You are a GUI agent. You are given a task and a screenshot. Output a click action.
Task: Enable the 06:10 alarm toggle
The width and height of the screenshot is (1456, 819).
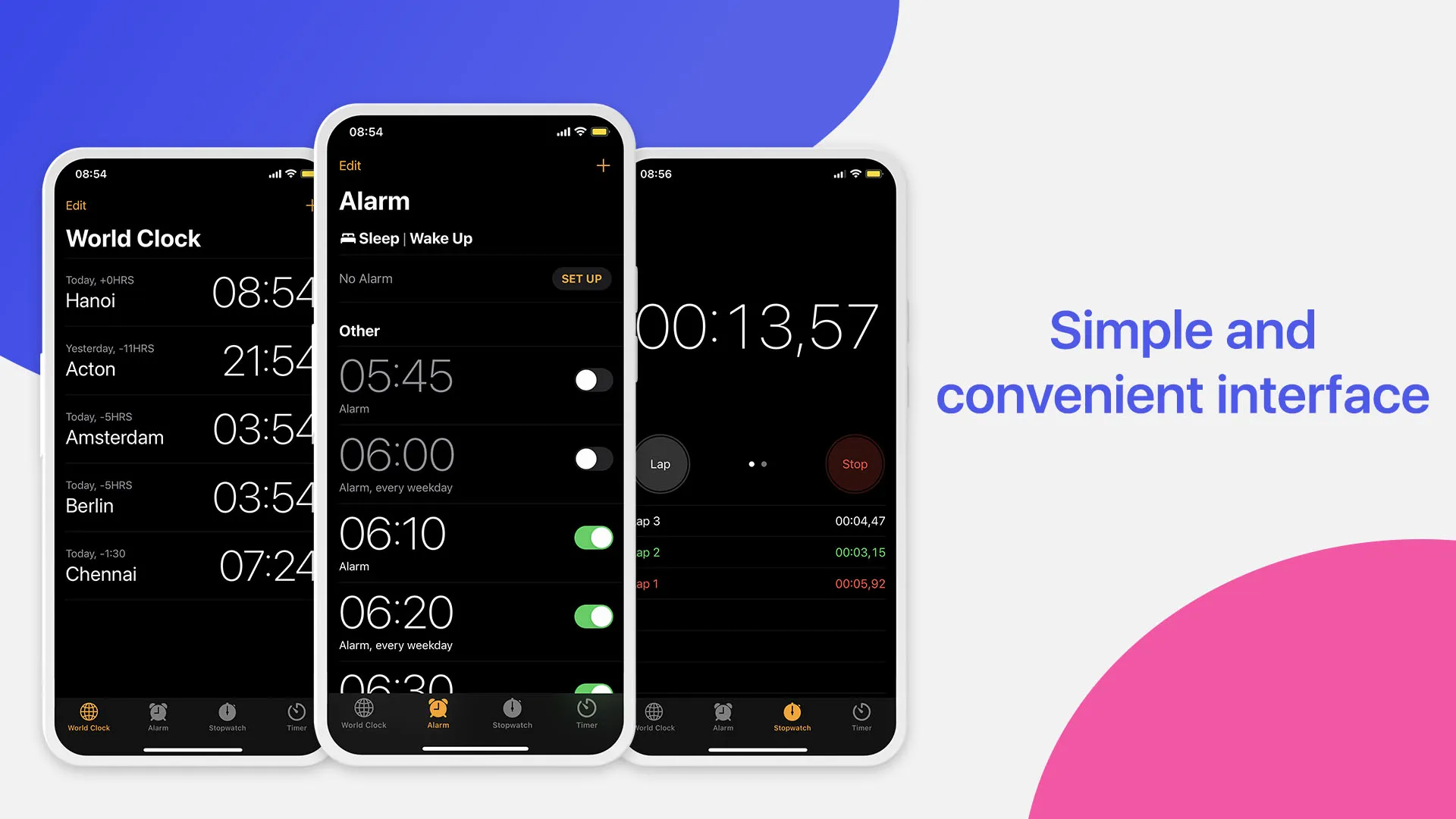pos(590,537)
